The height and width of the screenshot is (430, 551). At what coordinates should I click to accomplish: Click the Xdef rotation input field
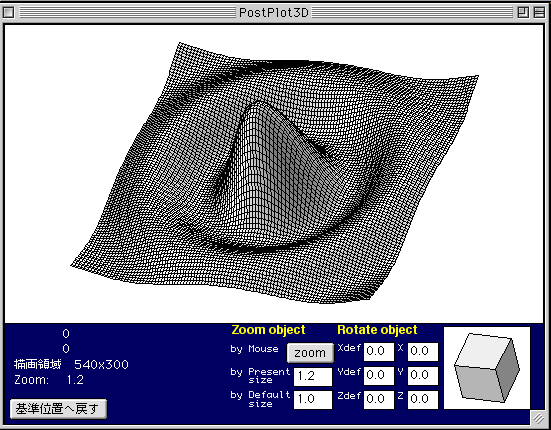[x=379, y=351]
